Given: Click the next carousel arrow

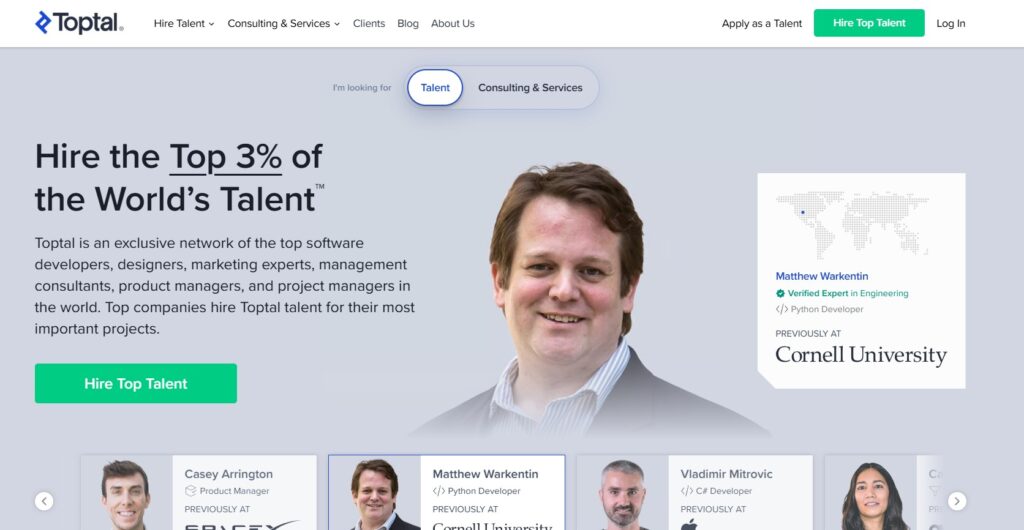Looking at the screenshot, I should pos(957,501).
